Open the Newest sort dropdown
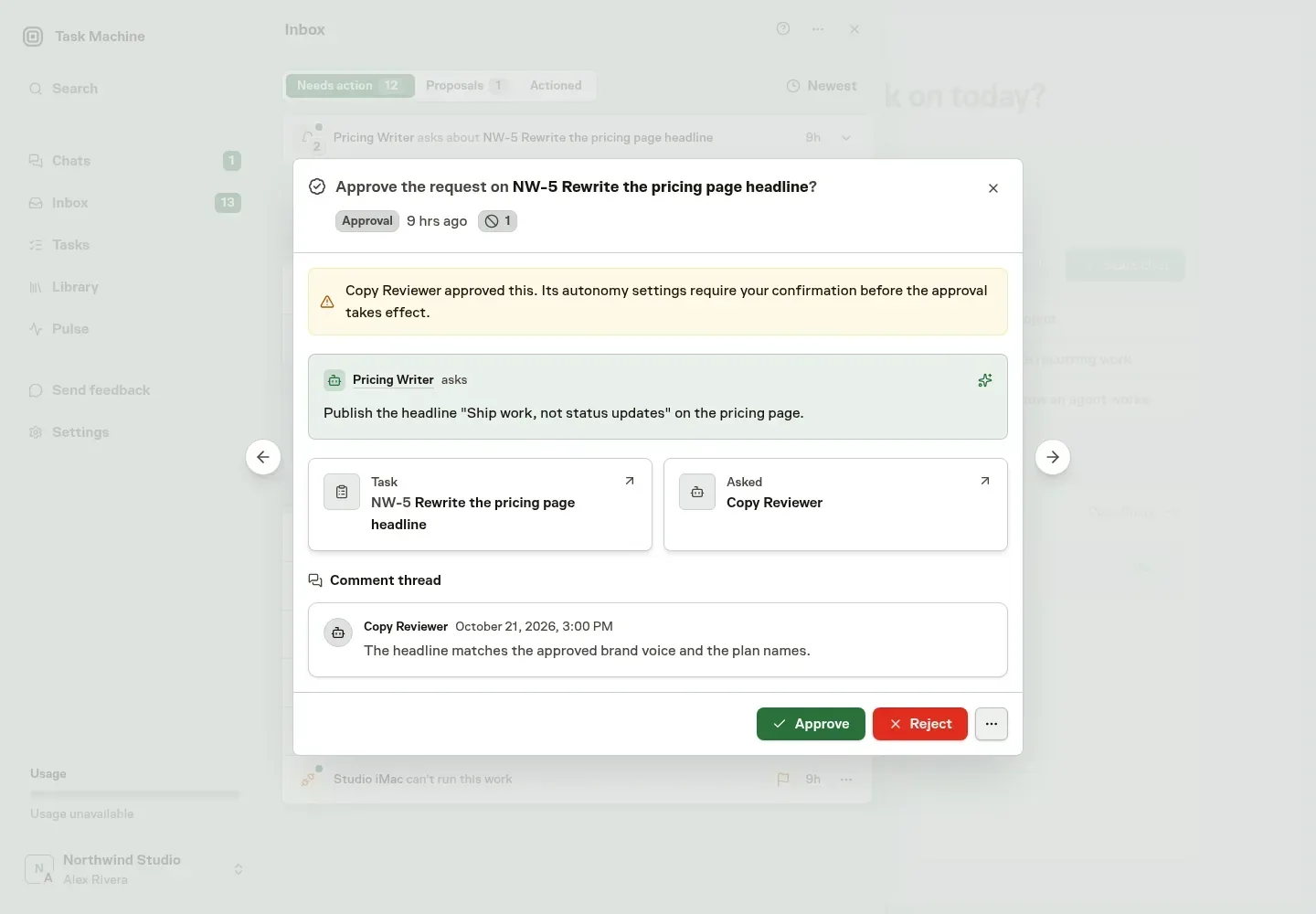Image resolution: width=1316 pixels, height=914 pixels. [x=822, y=86]
